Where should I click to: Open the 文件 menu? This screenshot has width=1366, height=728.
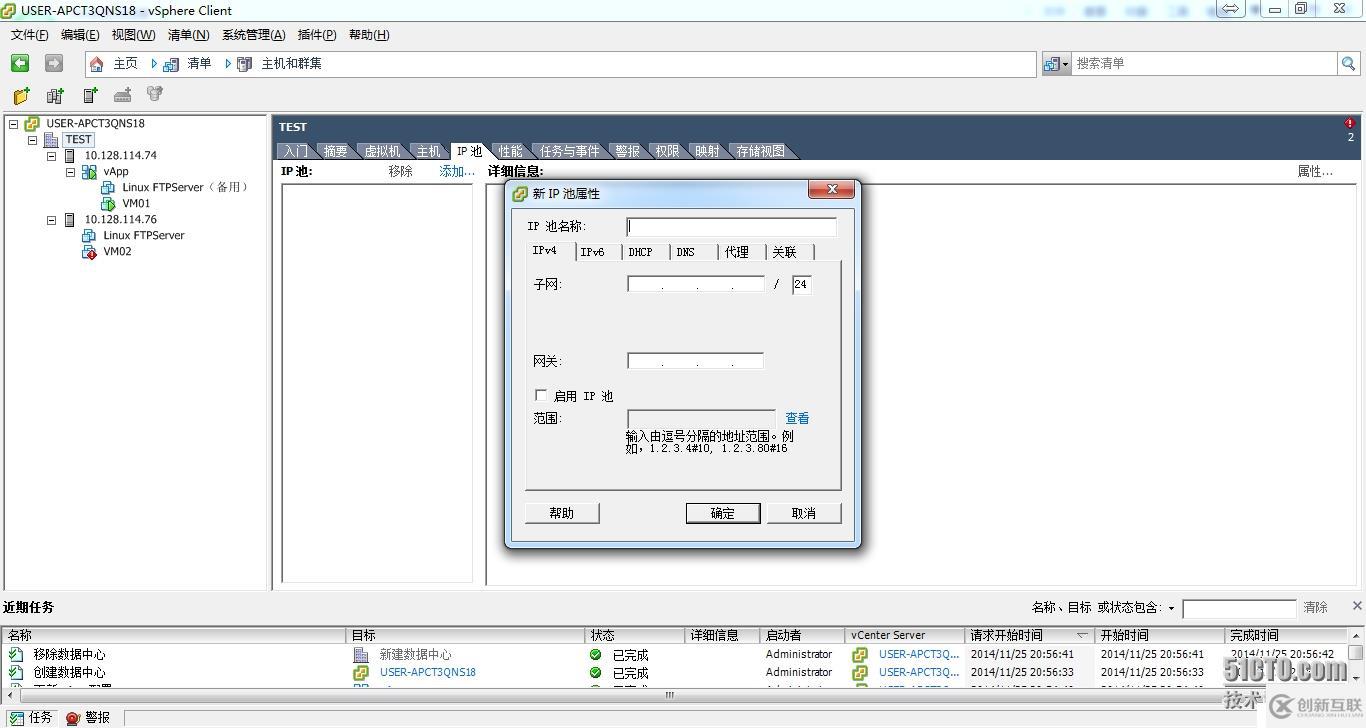tap(30, 35)
